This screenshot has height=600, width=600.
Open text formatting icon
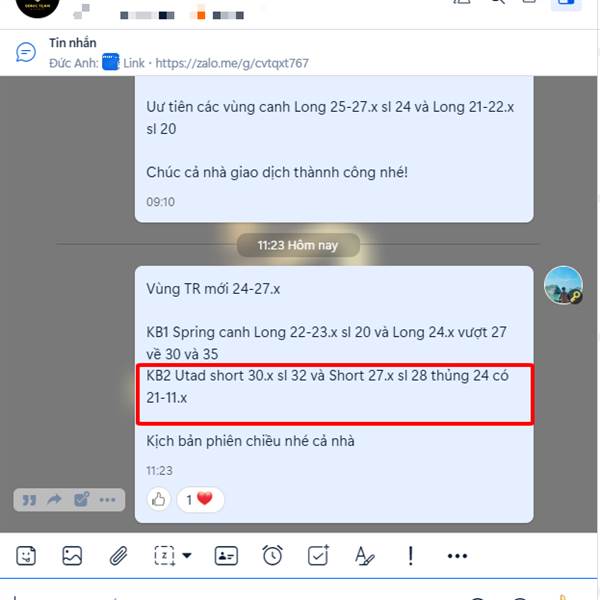(x=365, y=556)
